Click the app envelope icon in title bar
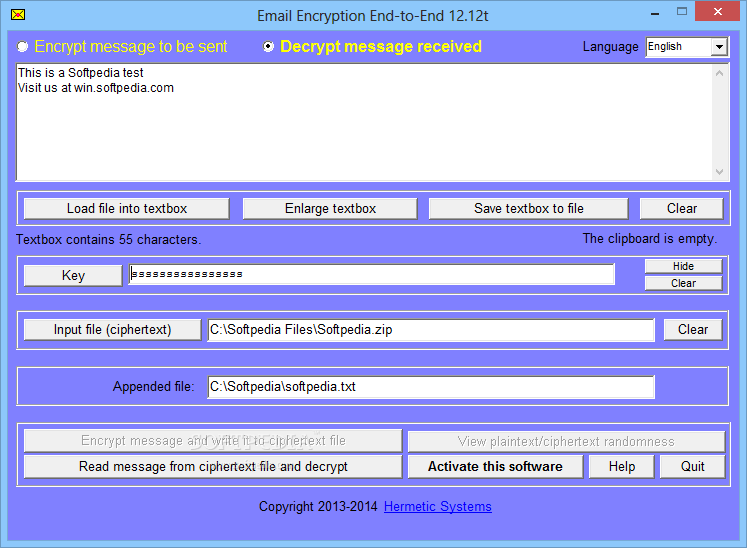747x548 pixels. [x=18, y=15]
